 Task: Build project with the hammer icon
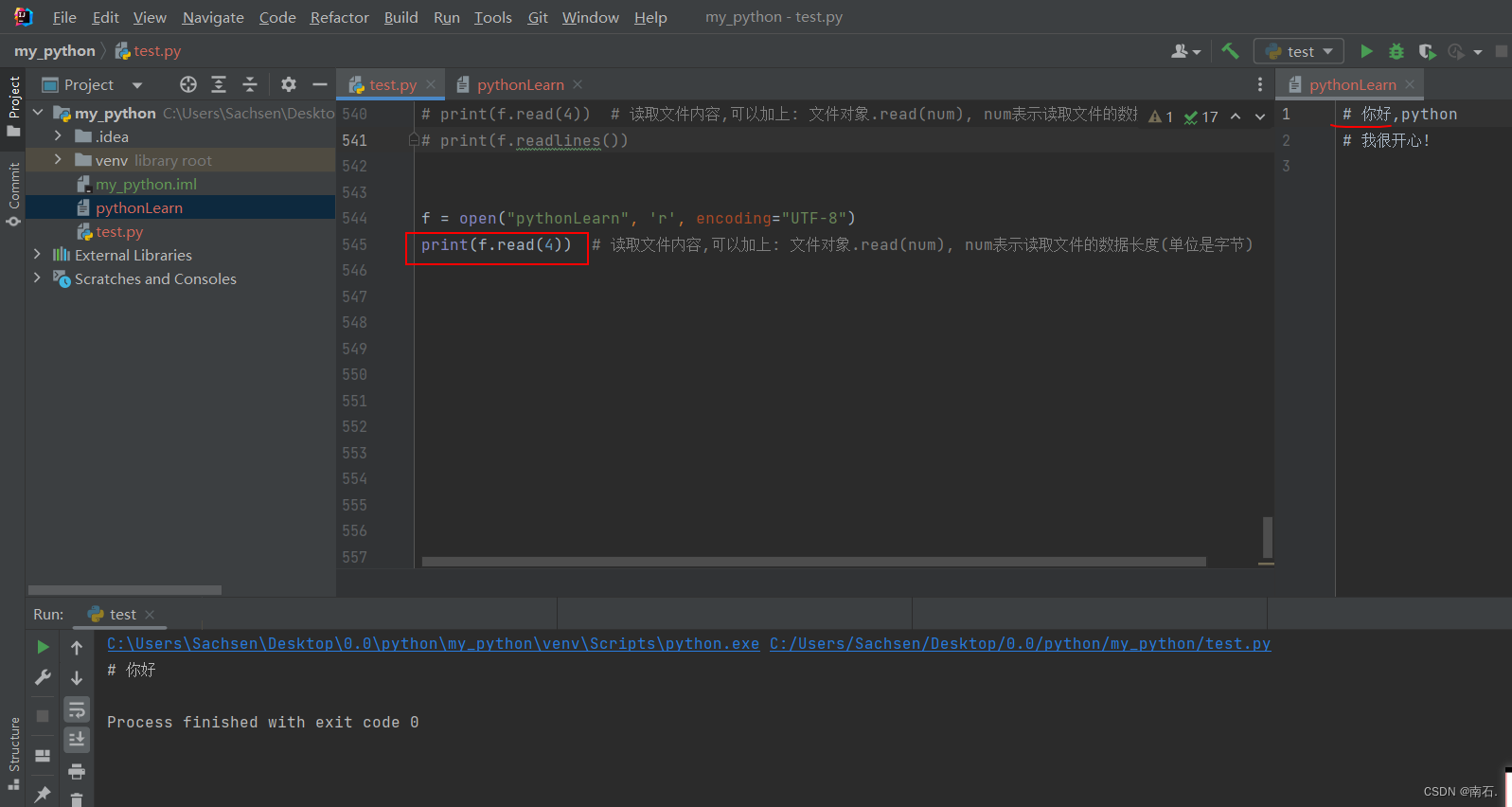point(1230,51)
